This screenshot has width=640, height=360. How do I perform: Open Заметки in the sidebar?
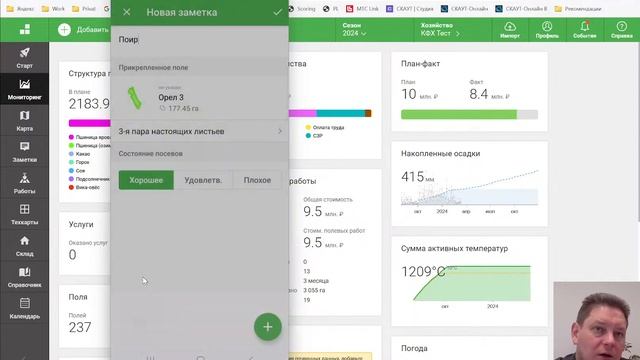(x=24, y=152)
